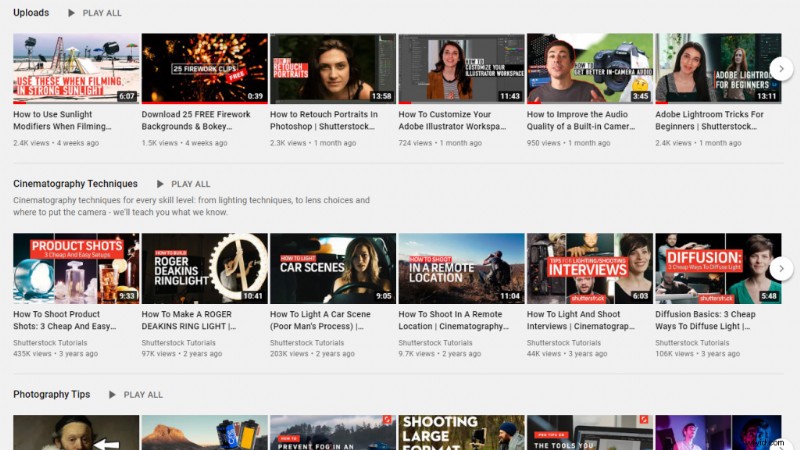Click the 9:33 duration badge
The image size is (800, 450).
click(127, 296)
